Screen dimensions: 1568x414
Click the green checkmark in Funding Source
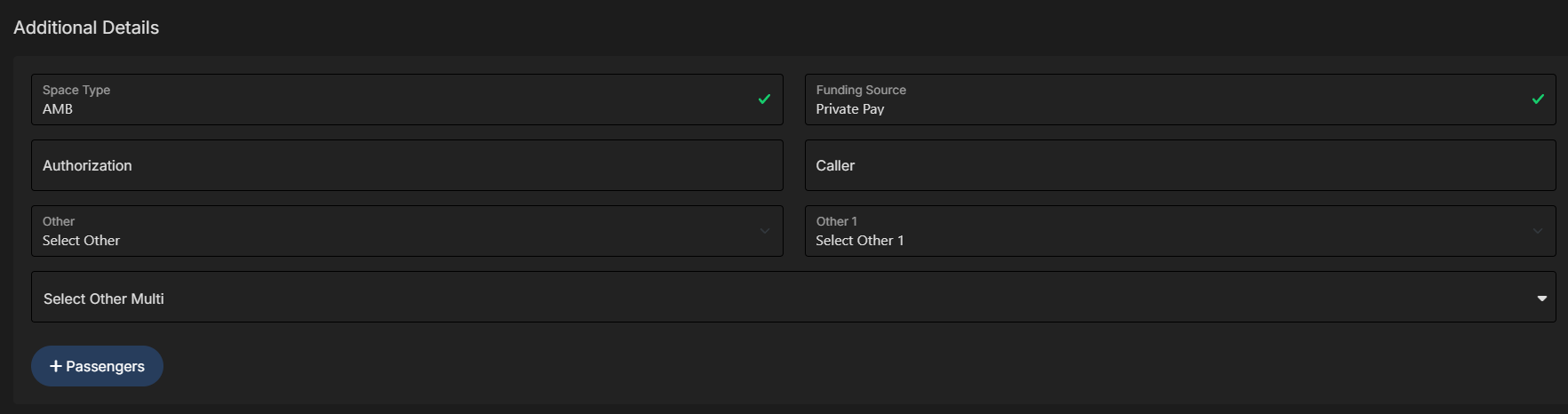coord(1538,100)
